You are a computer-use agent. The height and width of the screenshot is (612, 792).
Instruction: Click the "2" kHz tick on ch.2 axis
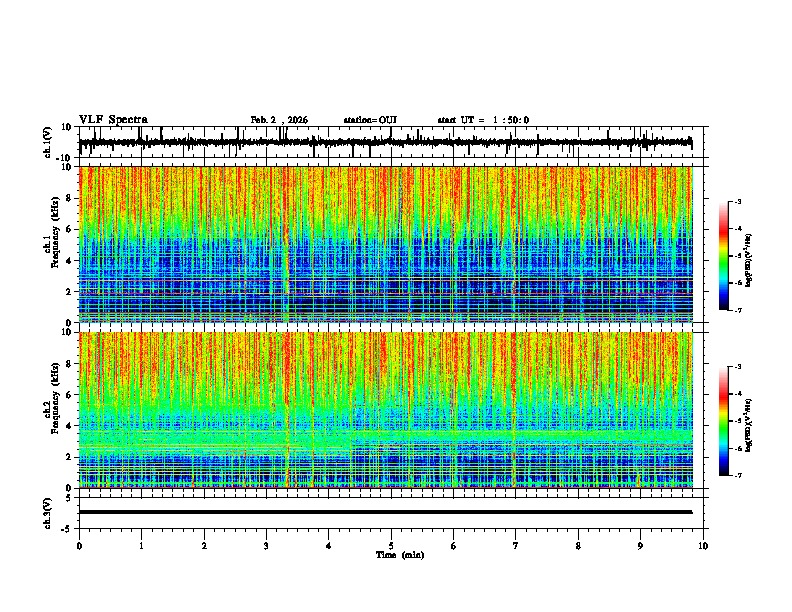click(70, 457)
